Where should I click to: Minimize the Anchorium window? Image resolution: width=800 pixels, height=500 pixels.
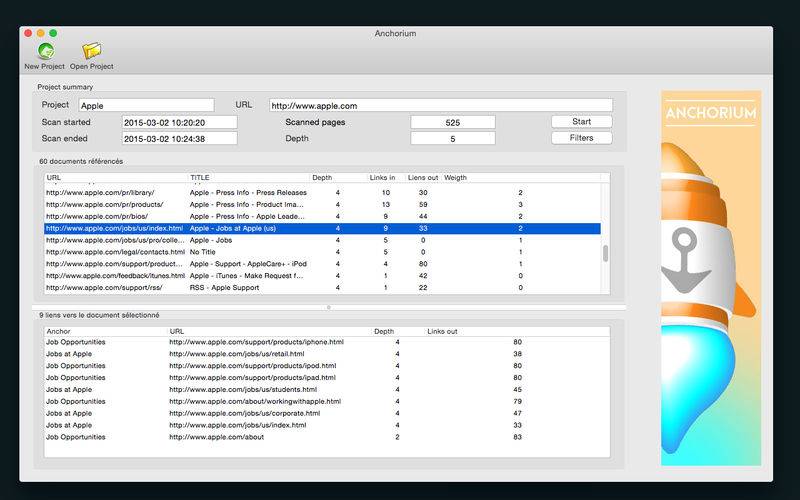[x=40, y=33]
